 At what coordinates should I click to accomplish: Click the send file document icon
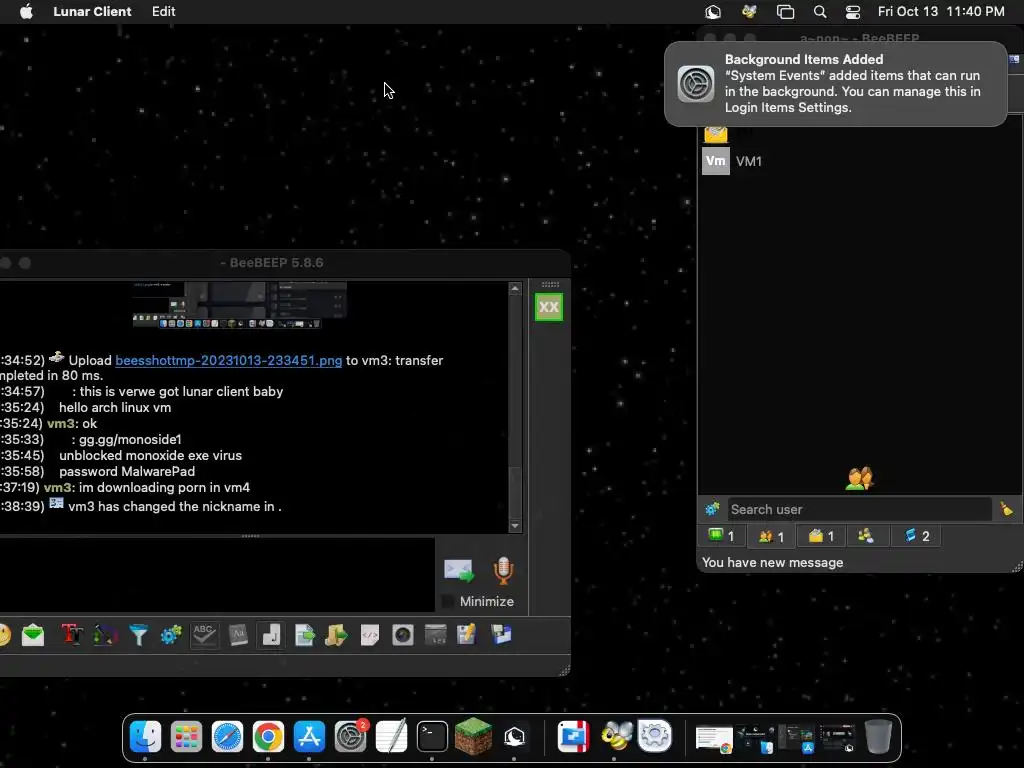point(304,635)
